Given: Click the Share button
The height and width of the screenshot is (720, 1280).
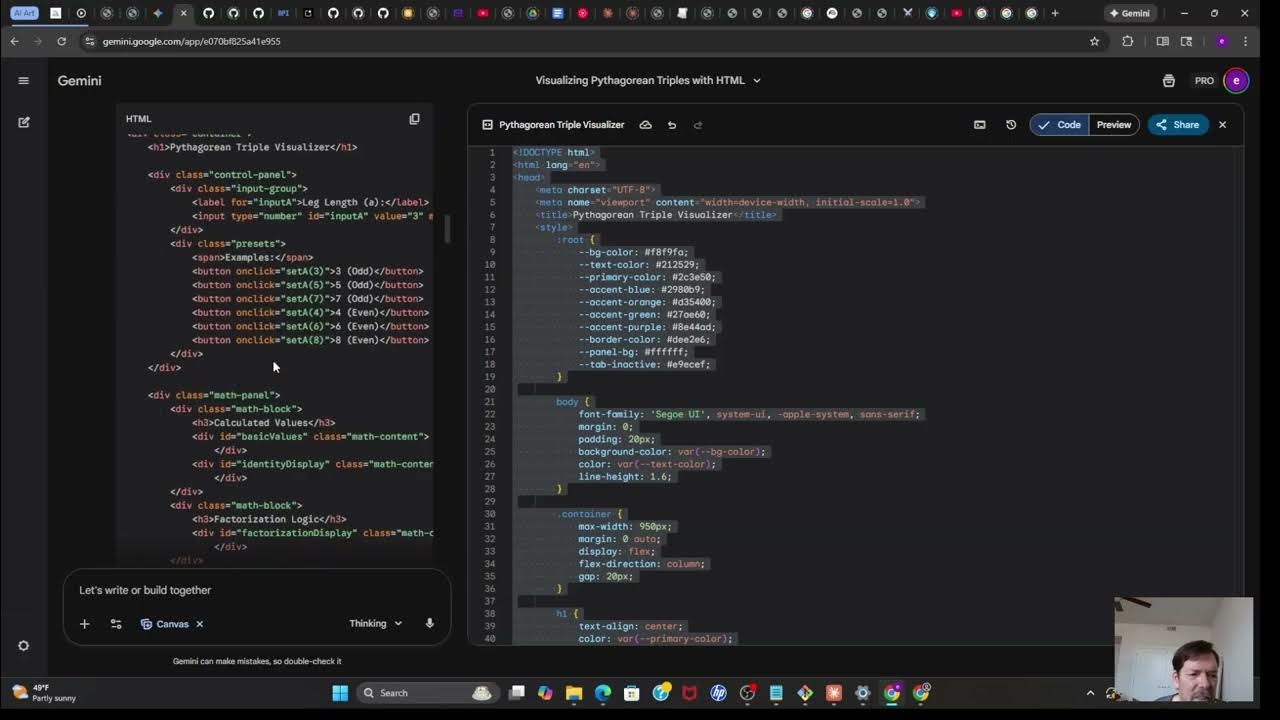Looking at the screenshot, I should [x=1178, y=124].
